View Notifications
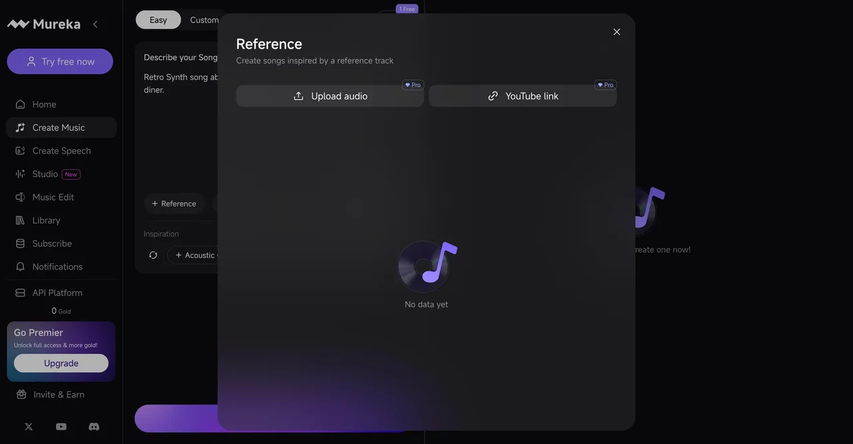 (61, 267)
